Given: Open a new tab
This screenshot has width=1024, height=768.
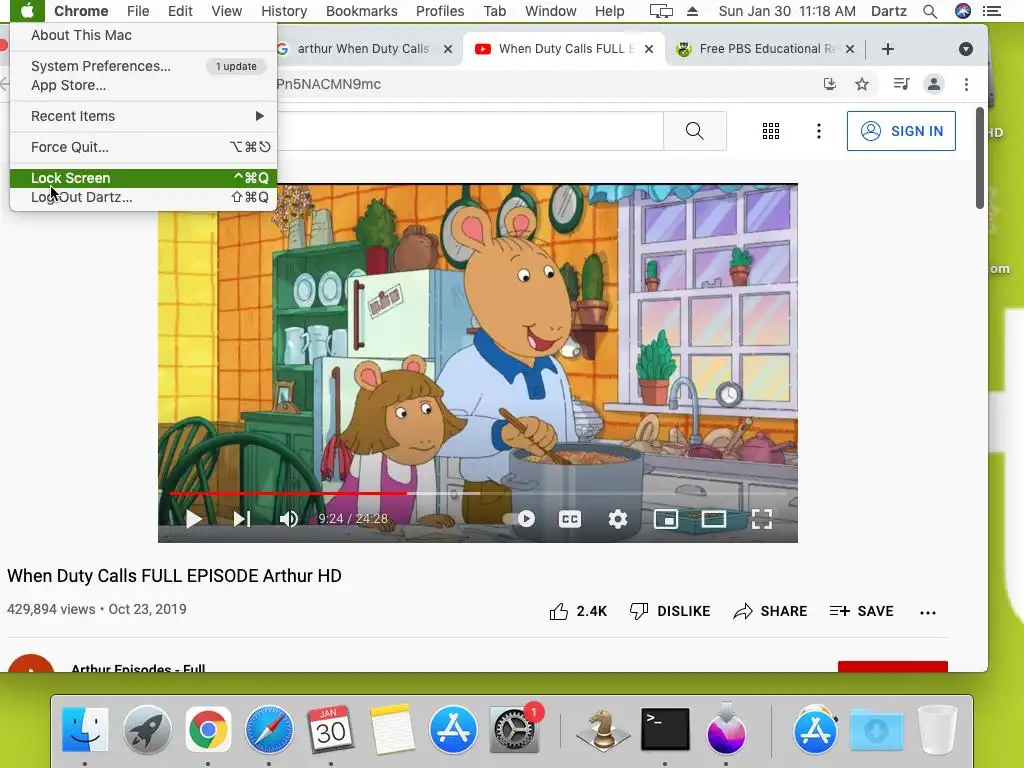Looking at the screenshot, I should click(x=888, y=49).
